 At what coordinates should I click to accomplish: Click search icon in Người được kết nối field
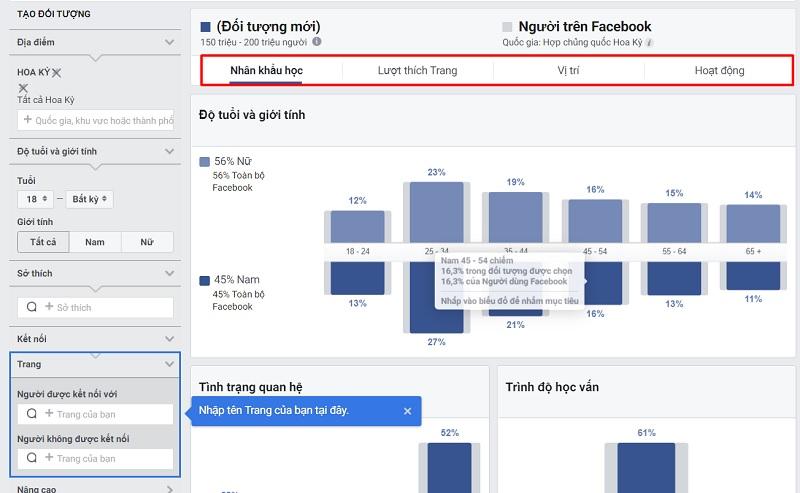(32, 413)
